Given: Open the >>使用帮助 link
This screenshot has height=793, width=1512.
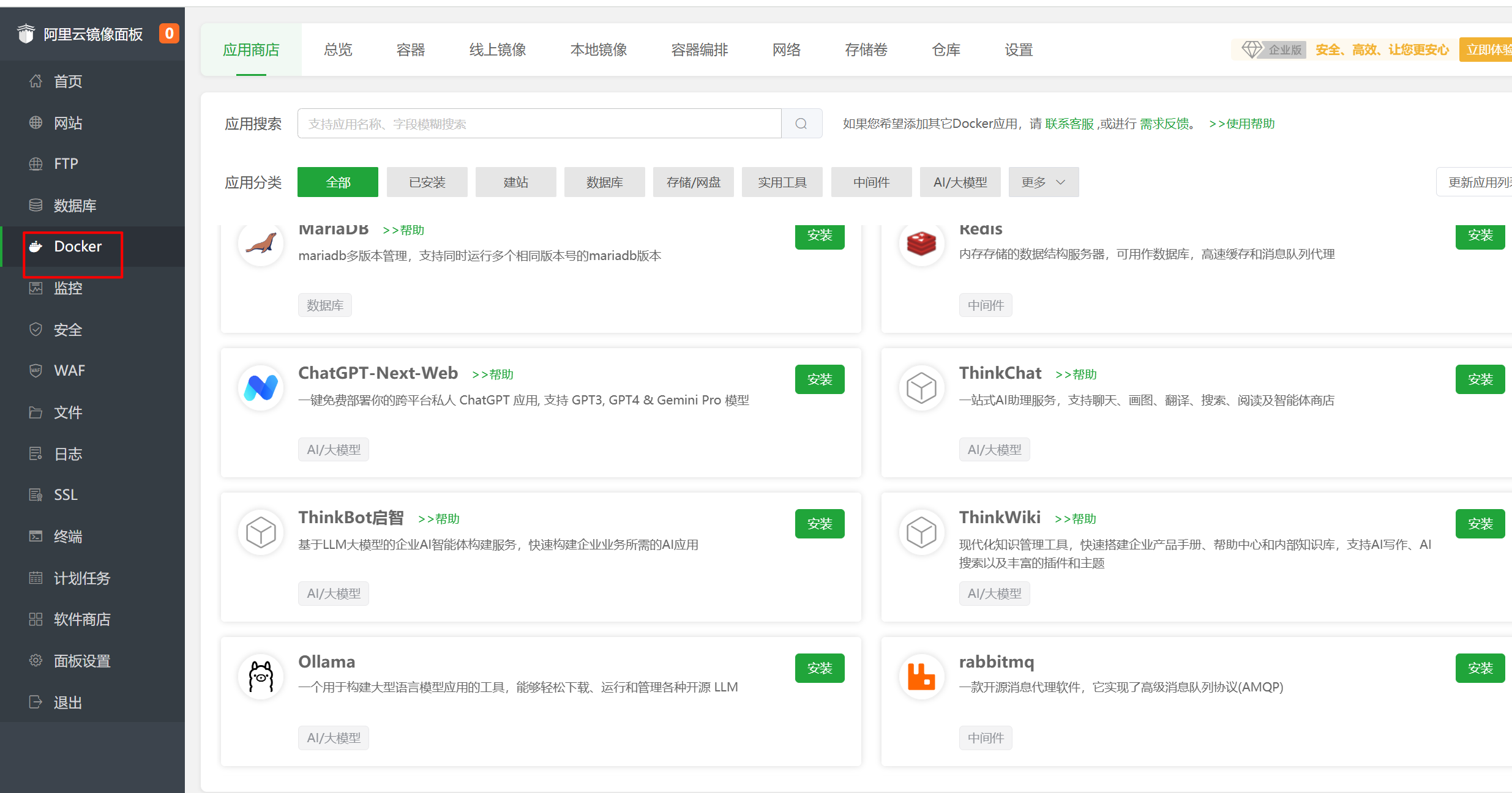Looking at the screenshot, I should click(x=1241, y=124).
